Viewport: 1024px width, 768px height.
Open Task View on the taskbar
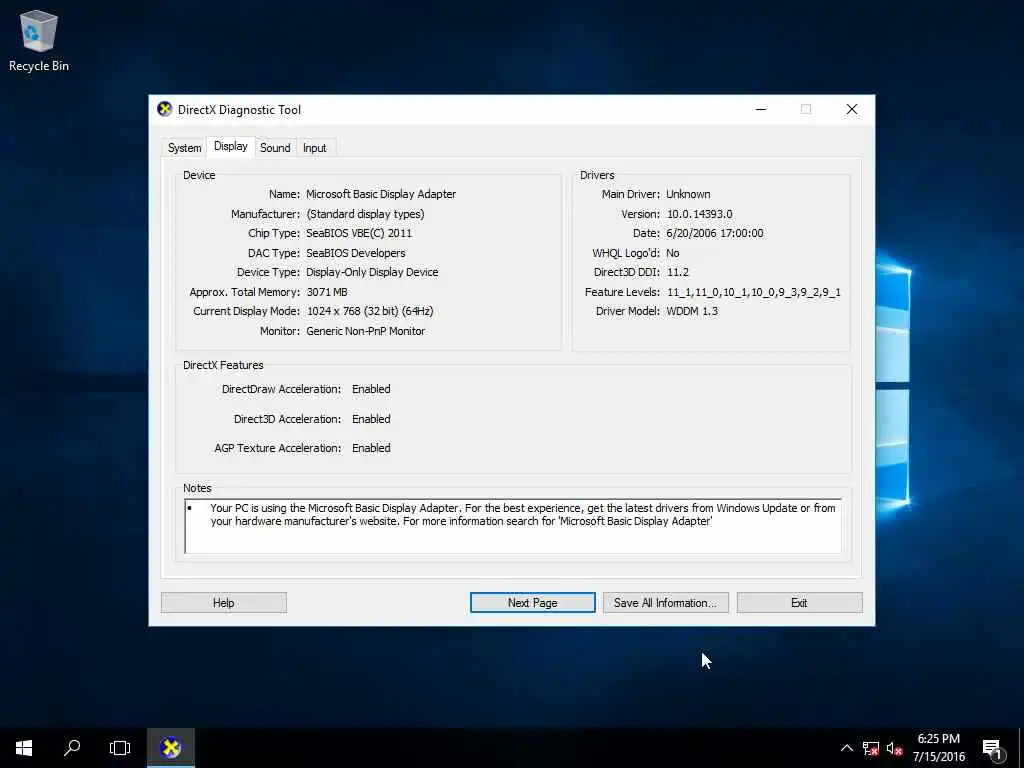tap(120, 748)
